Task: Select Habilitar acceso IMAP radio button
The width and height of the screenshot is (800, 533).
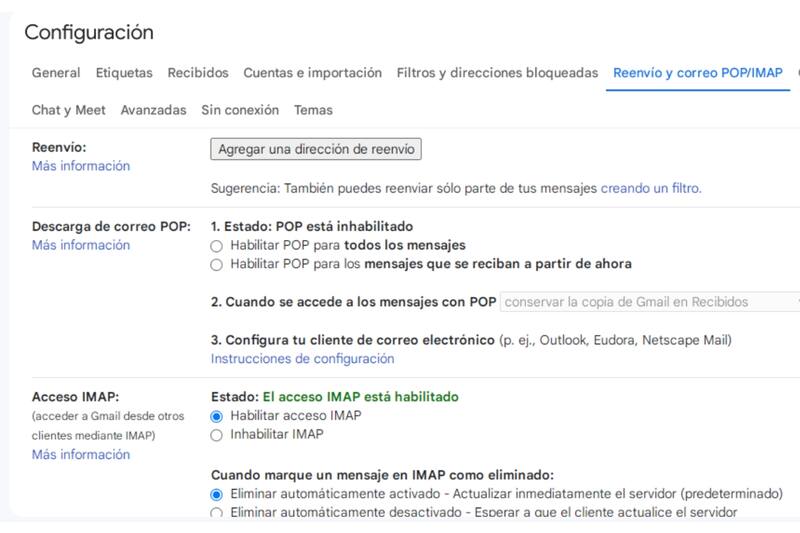Action: pyautogui.click(x=217, y=416)
